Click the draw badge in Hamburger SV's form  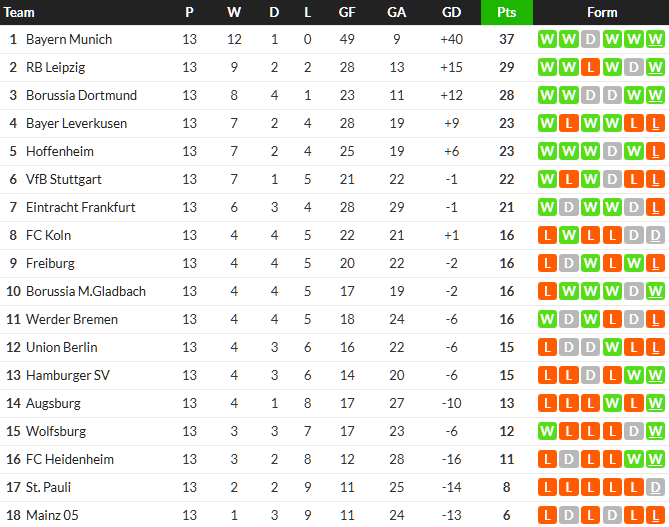590,376
